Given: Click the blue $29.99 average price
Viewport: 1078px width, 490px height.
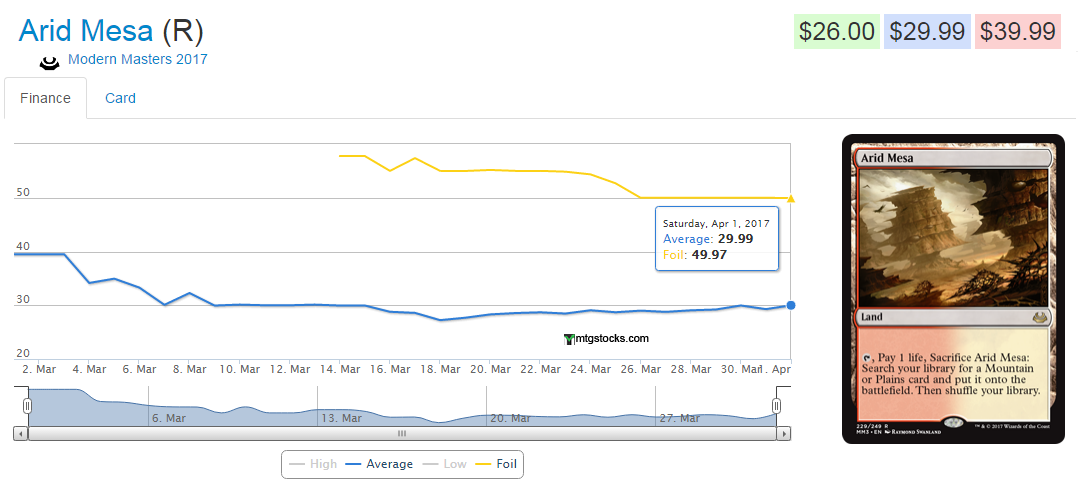Looking at the screenshot, I should [927, 32].
